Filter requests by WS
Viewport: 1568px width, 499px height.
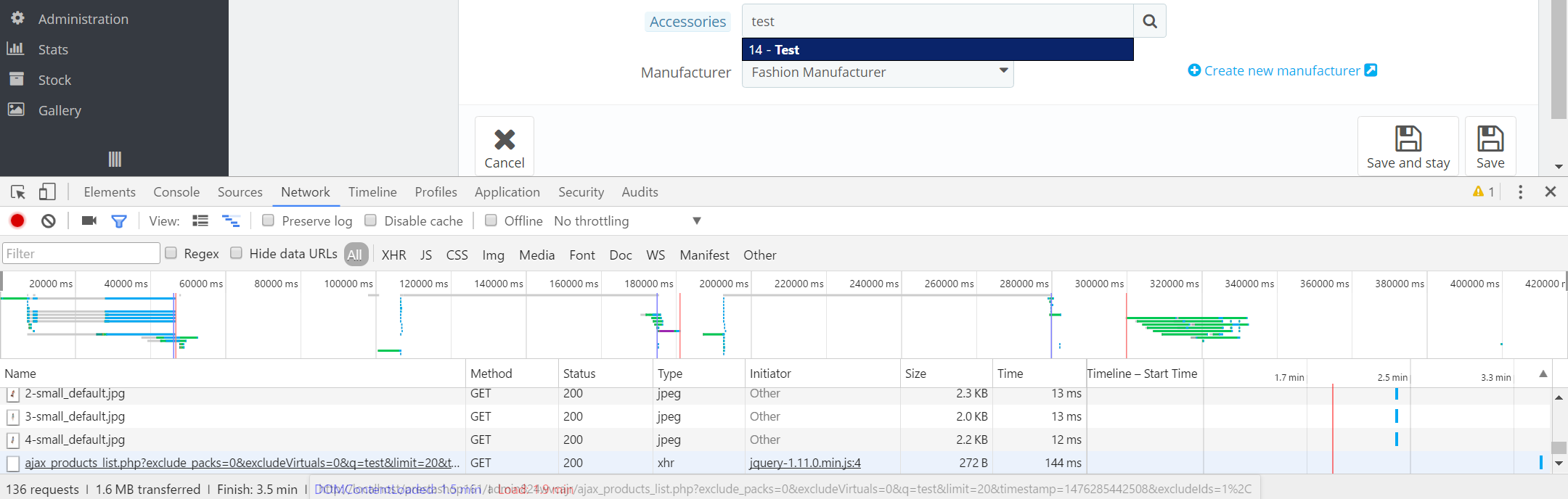coord(656,255)
